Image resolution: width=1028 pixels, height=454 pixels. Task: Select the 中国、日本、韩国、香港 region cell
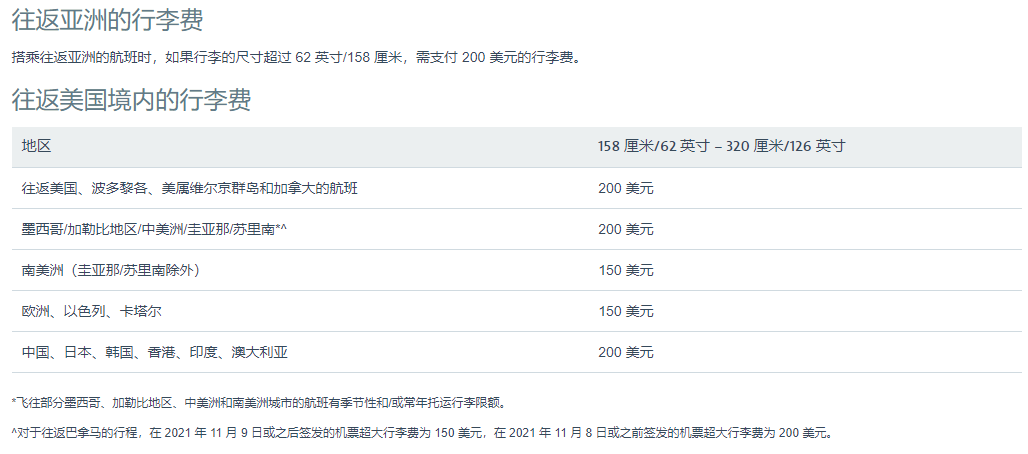pos(154,352)
